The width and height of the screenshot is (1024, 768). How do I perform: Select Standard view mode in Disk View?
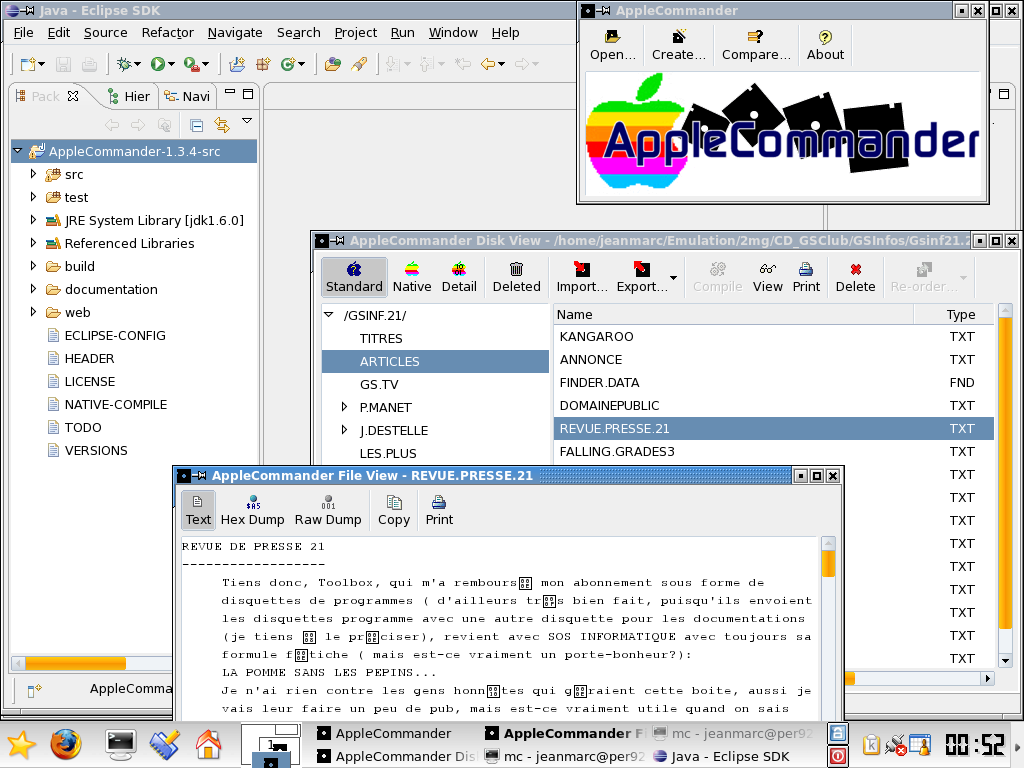click(x=354, y=278)
